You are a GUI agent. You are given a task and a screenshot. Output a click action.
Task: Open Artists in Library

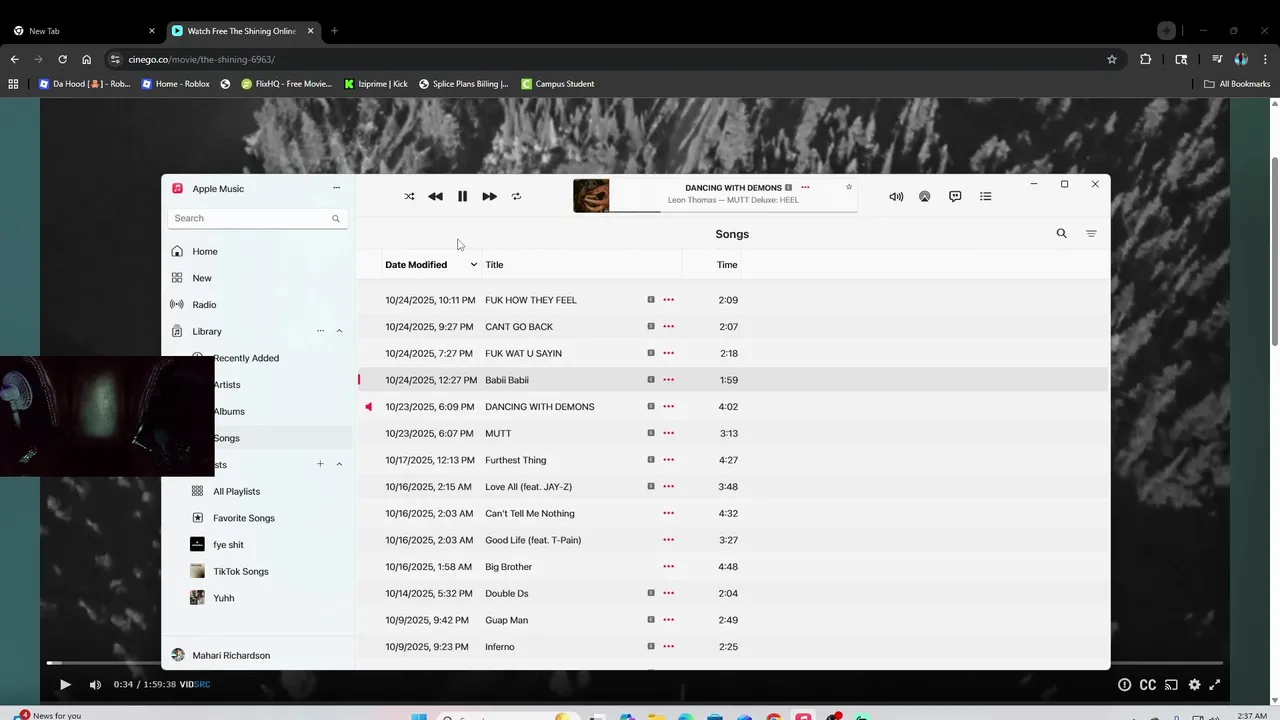click(x=227, y=384)
